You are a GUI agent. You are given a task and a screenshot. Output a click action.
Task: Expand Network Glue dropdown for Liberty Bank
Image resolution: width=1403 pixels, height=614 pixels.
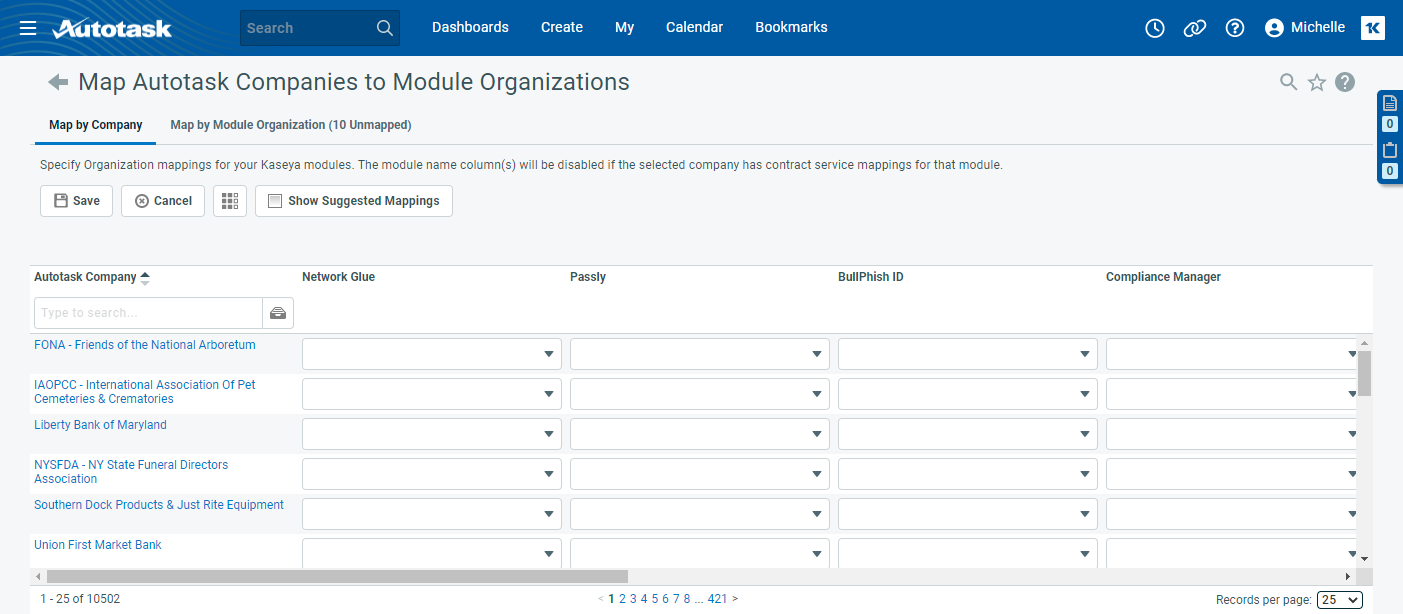coord(549,434)
